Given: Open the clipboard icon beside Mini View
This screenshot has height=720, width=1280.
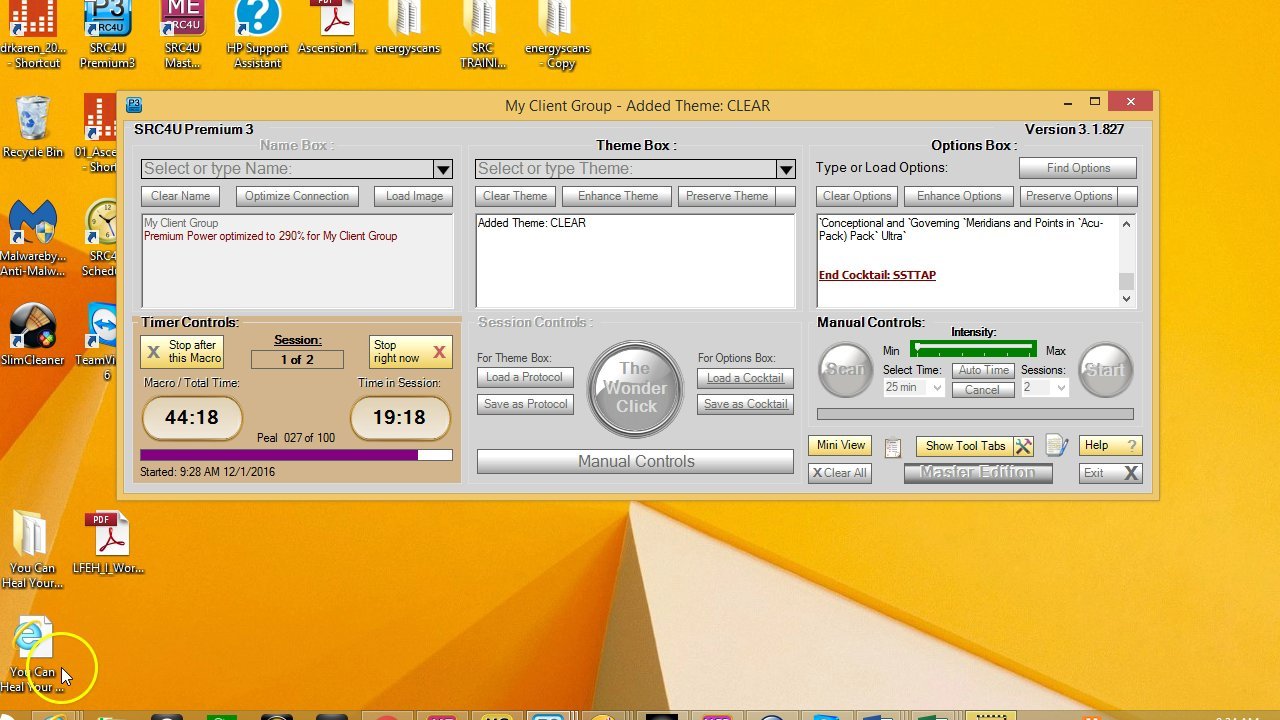Looking at the screenshot, I should [x=893, y=447].
